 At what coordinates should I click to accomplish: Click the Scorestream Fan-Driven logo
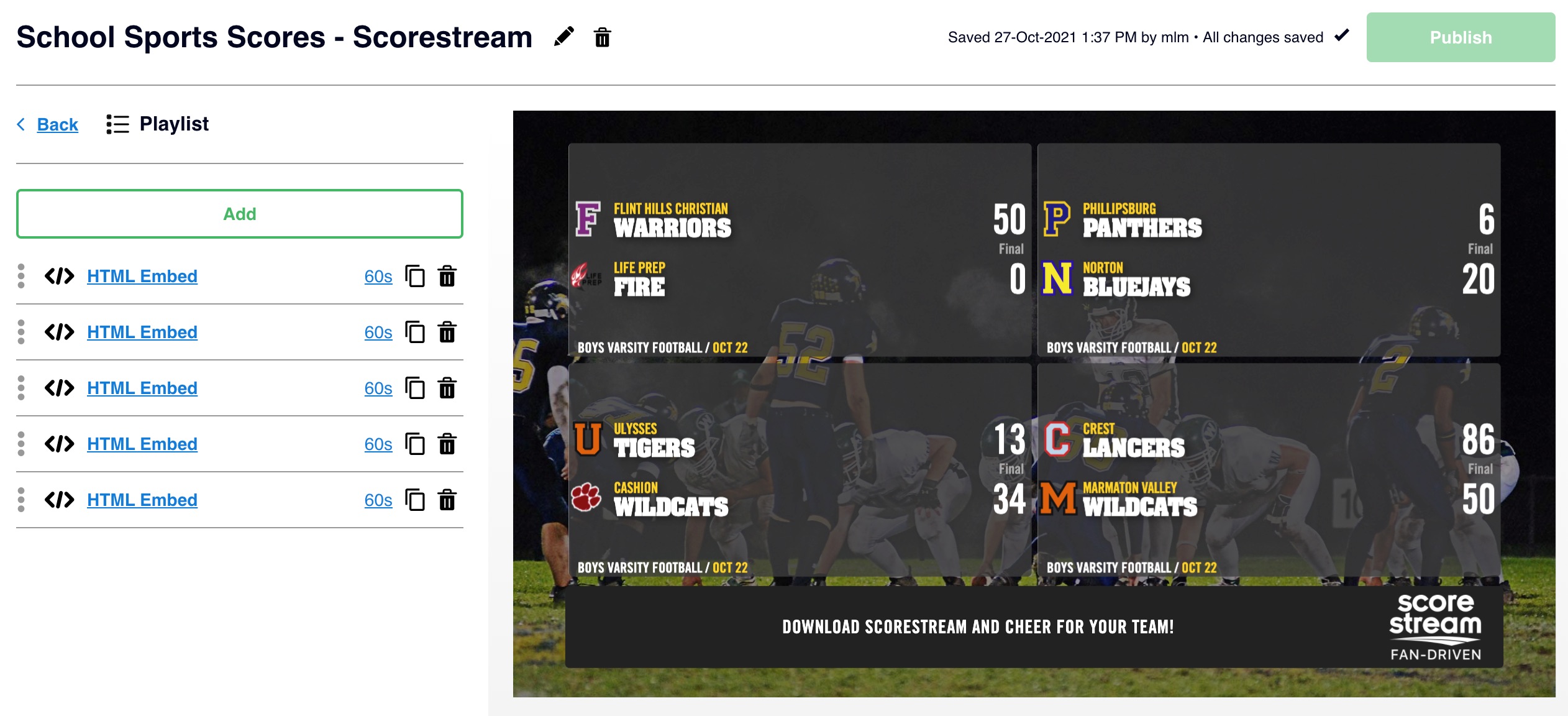point(1436,627)
